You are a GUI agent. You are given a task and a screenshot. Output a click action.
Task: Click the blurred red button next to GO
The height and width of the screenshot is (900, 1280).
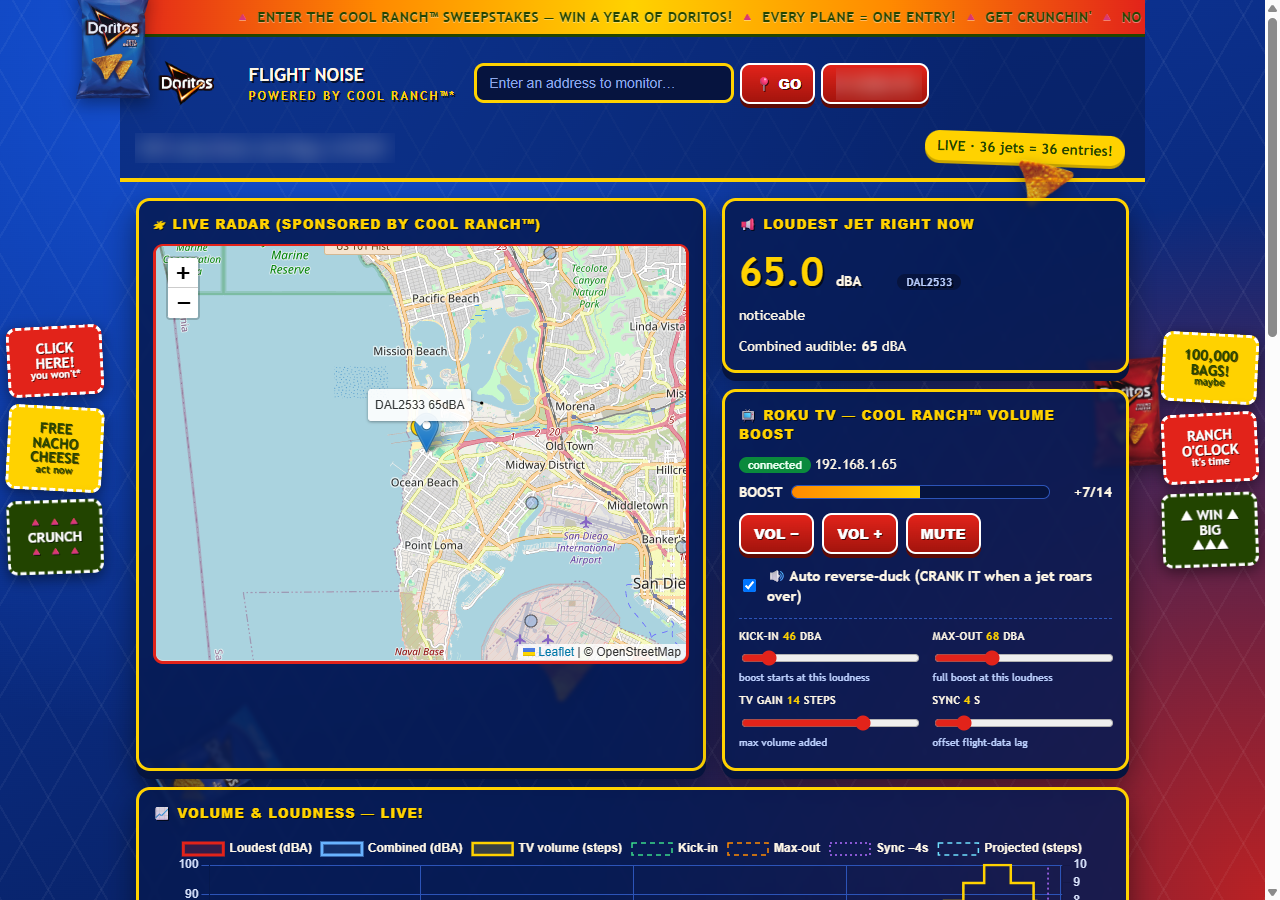875,84
